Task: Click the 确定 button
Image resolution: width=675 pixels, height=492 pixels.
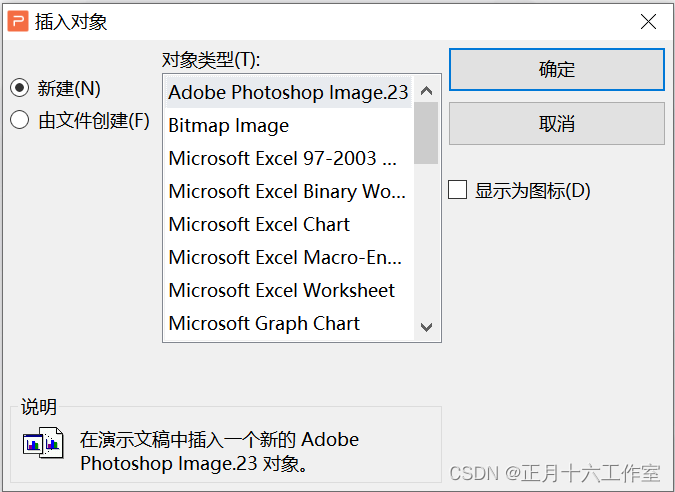Action: coord(557,70)
